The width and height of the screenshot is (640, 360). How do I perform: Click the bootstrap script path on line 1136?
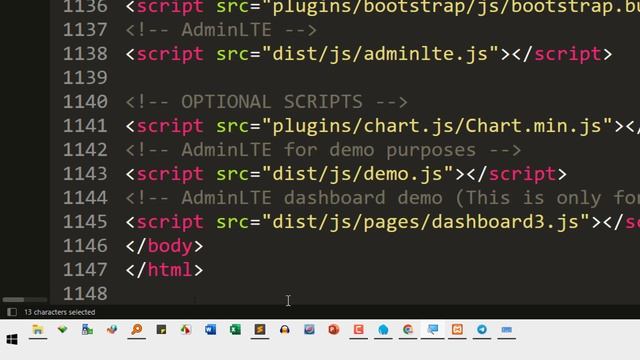tap(451, 7)
